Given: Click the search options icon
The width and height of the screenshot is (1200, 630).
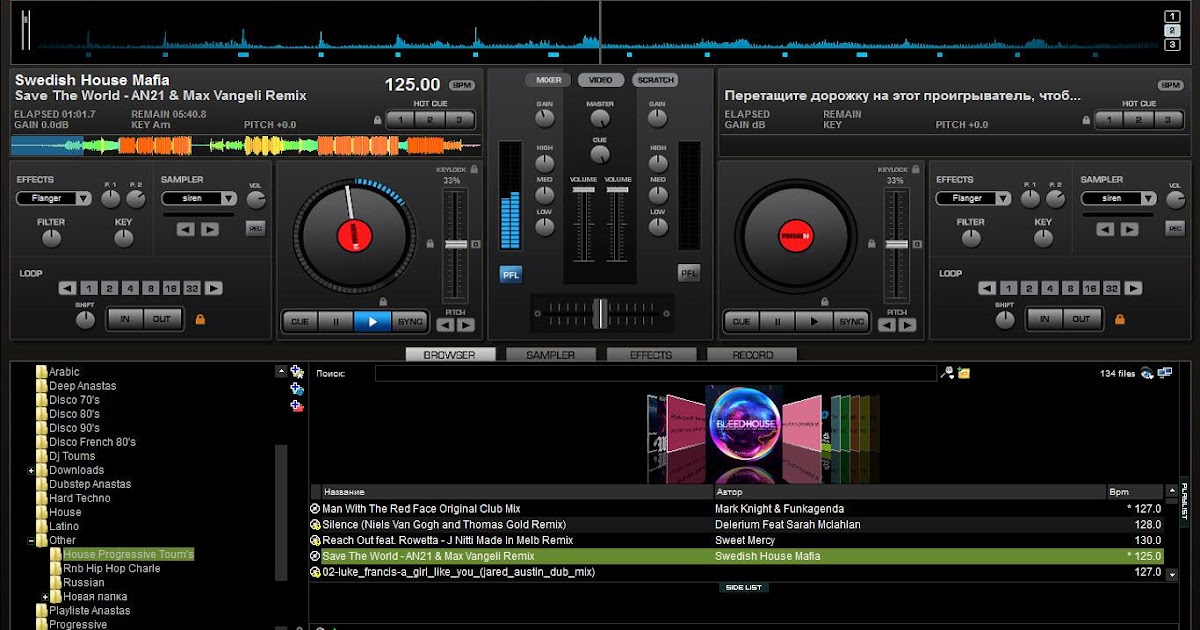Looking at the screenshot, I should click(x=946, y=373).
